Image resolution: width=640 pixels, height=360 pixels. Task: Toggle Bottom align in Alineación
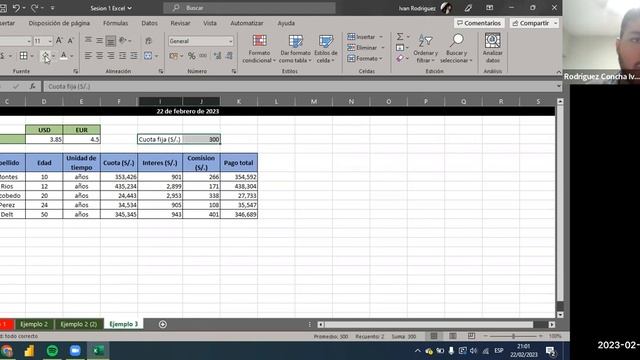[110, 40]
